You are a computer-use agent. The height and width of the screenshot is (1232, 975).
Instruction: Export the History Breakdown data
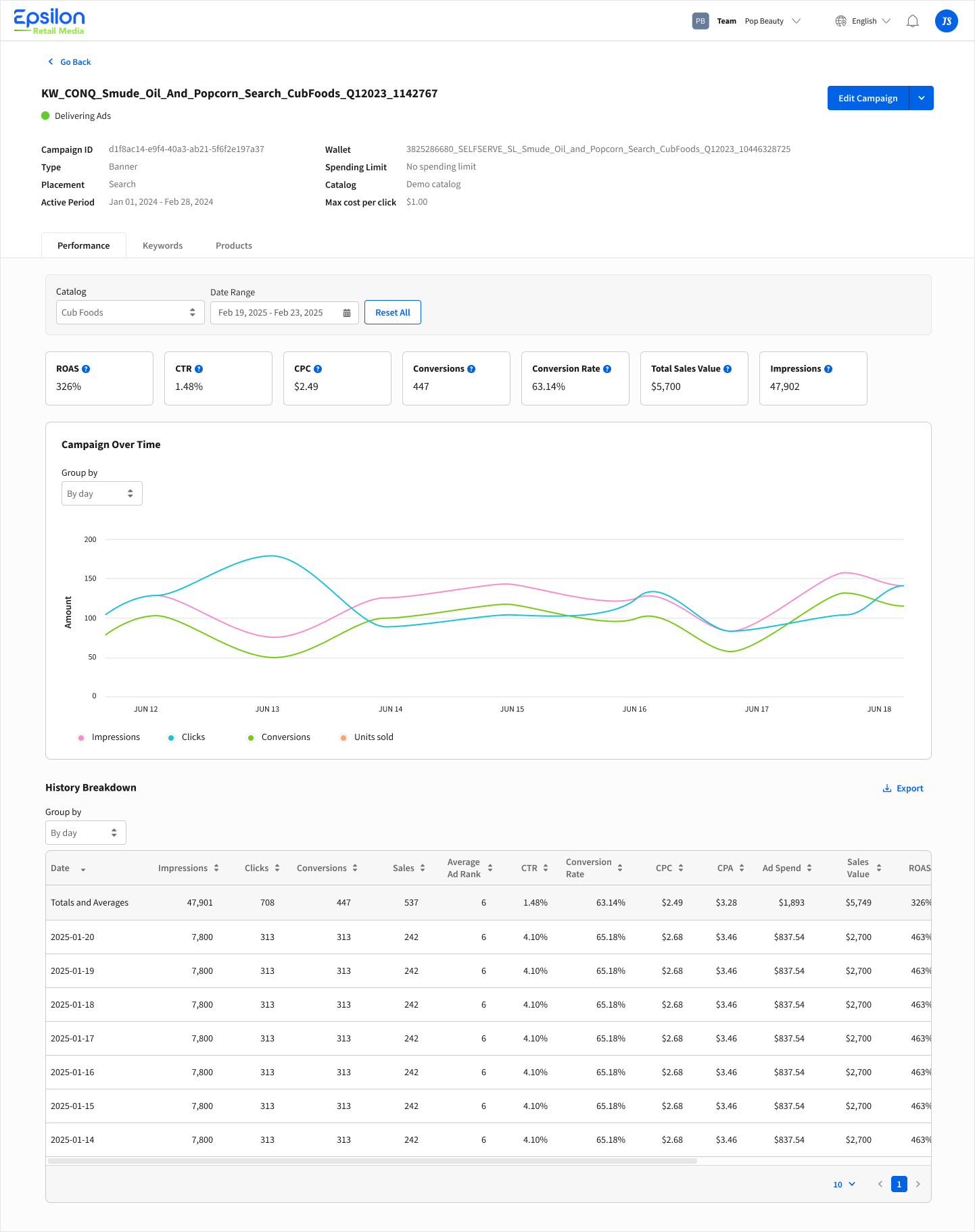click(903, 788)
